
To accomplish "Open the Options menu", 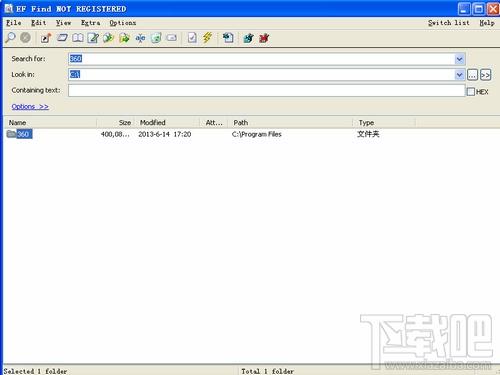I will click(123, 23).
